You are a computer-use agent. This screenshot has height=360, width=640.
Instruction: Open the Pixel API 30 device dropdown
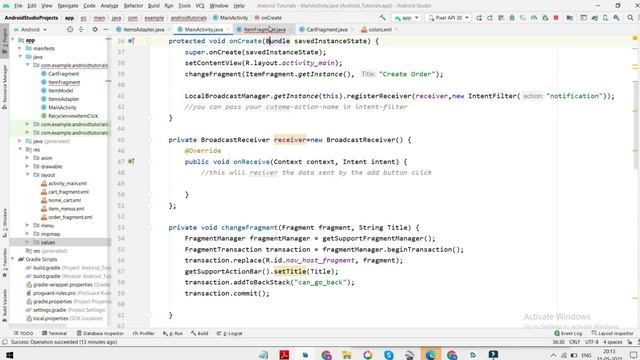(x=448, y=18)
